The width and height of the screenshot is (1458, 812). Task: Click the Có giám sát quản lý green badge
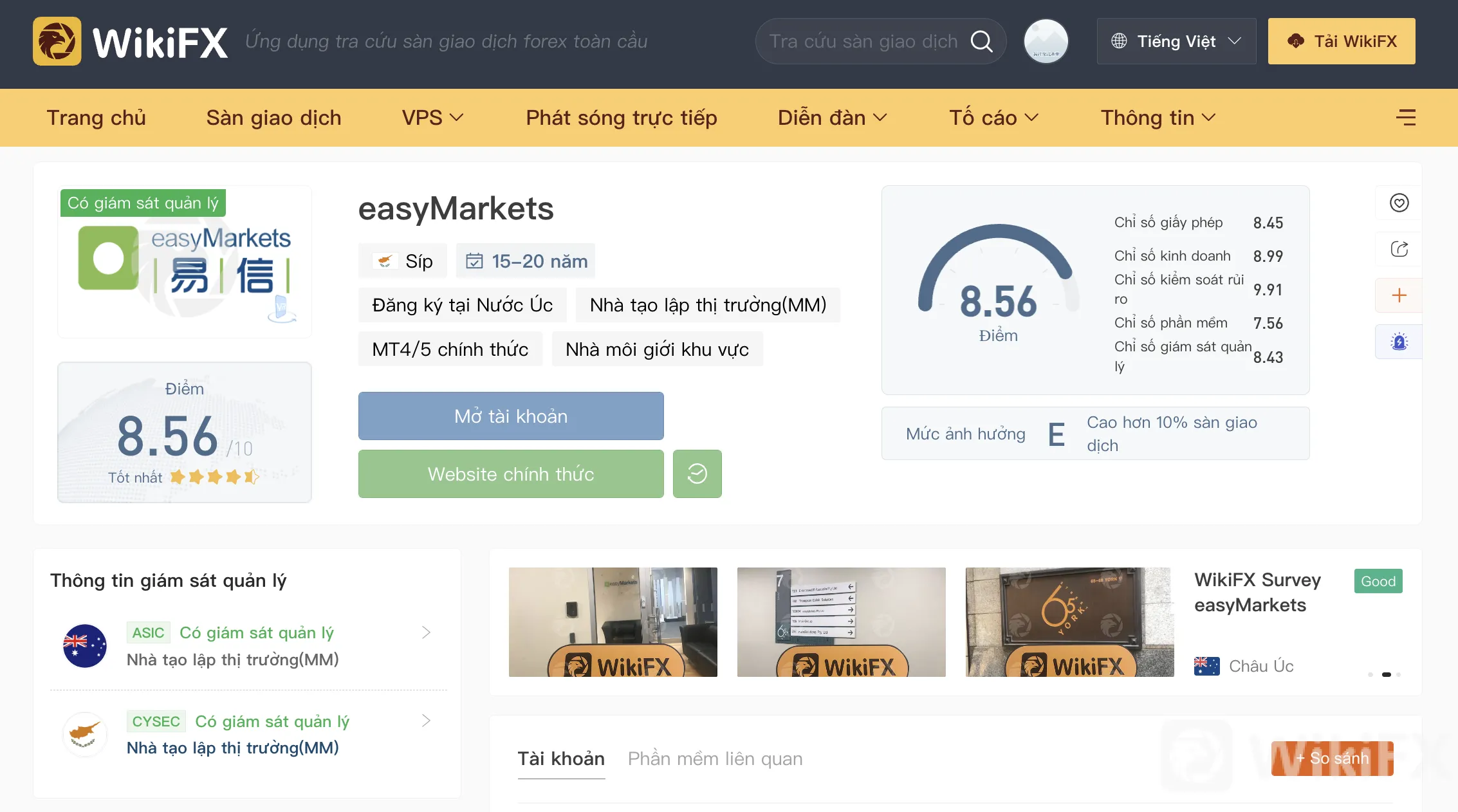[143, 203]
